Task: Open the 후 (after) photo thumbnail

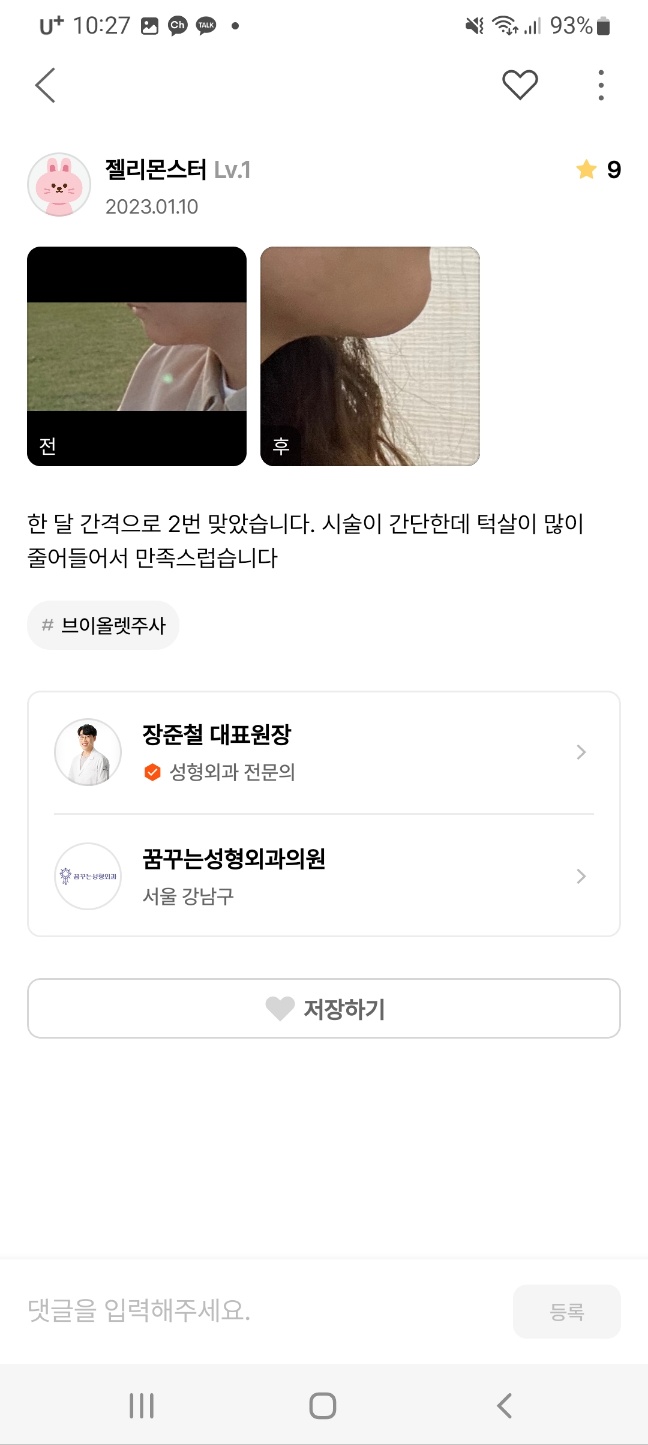Action: [370, 356]
